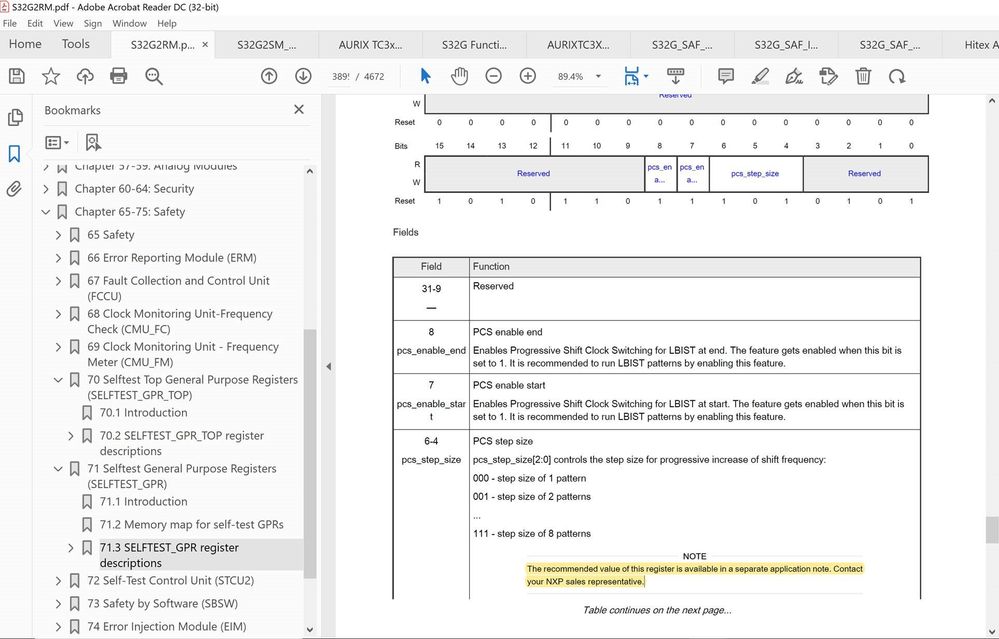The width and height of the screenshot is (999, 639).
Task: Open zoom percentage dropdown
Action: tap(598, 76)
